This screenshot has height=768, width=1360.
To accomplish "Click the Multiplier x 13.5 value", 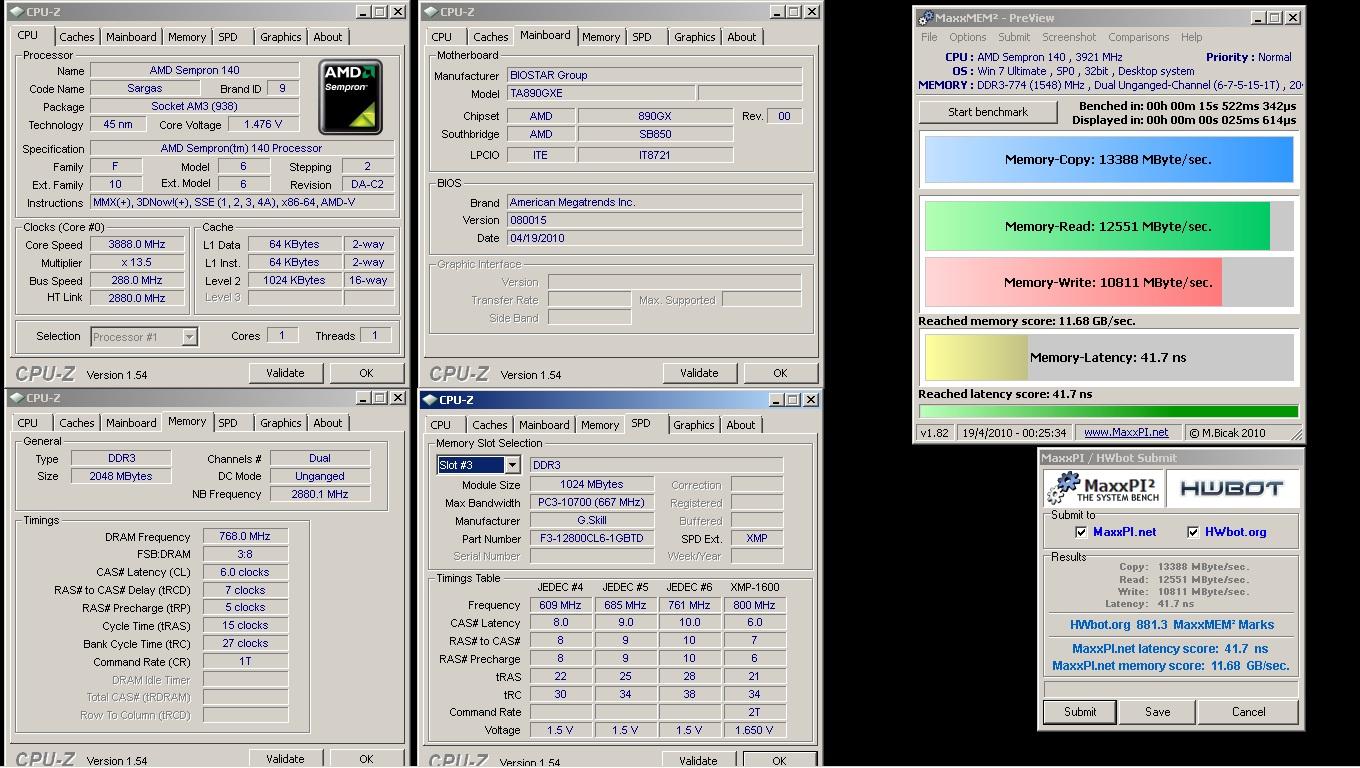I will point(137,263).
